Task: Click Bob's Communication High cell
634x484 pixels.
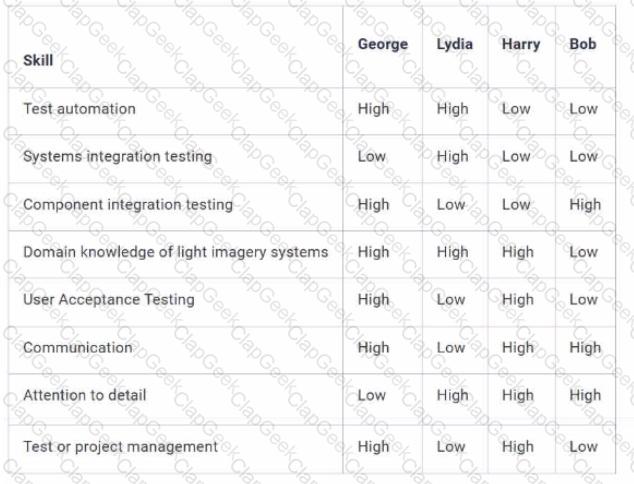Action: point(585,348)
